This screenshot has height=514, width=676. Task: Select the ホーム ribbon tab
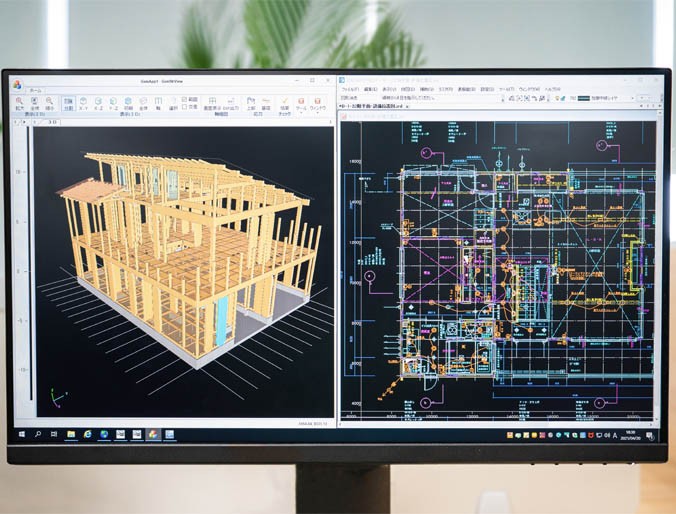tap(35, 91)
